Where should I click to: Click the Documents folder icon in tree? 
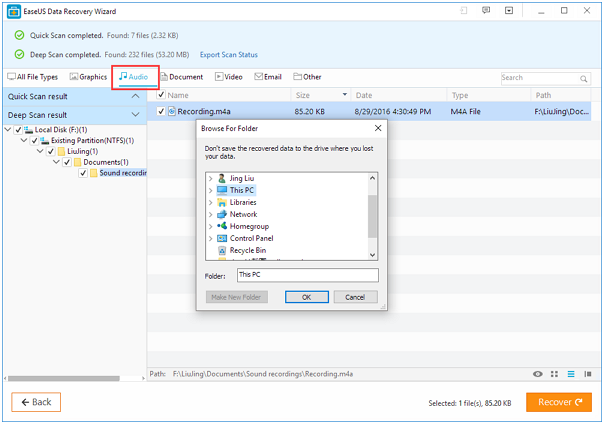pos(77,162)
